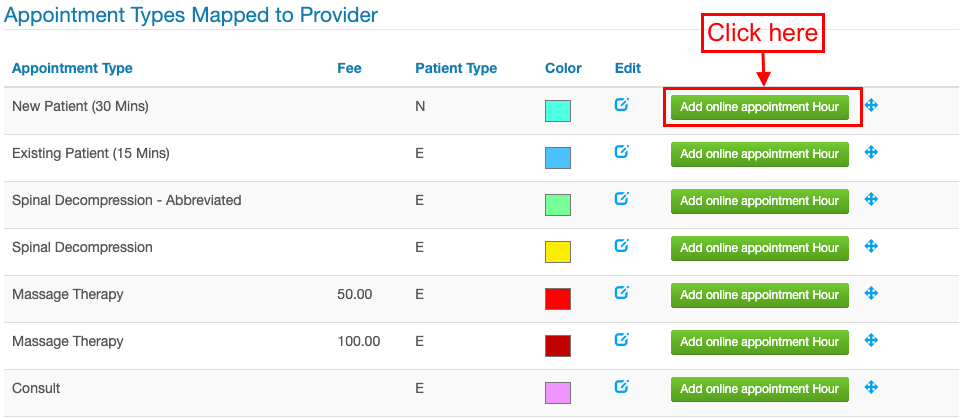Select the yellow Spinal Decompression color swatch

pyautogui.click(x=558, y=252)
